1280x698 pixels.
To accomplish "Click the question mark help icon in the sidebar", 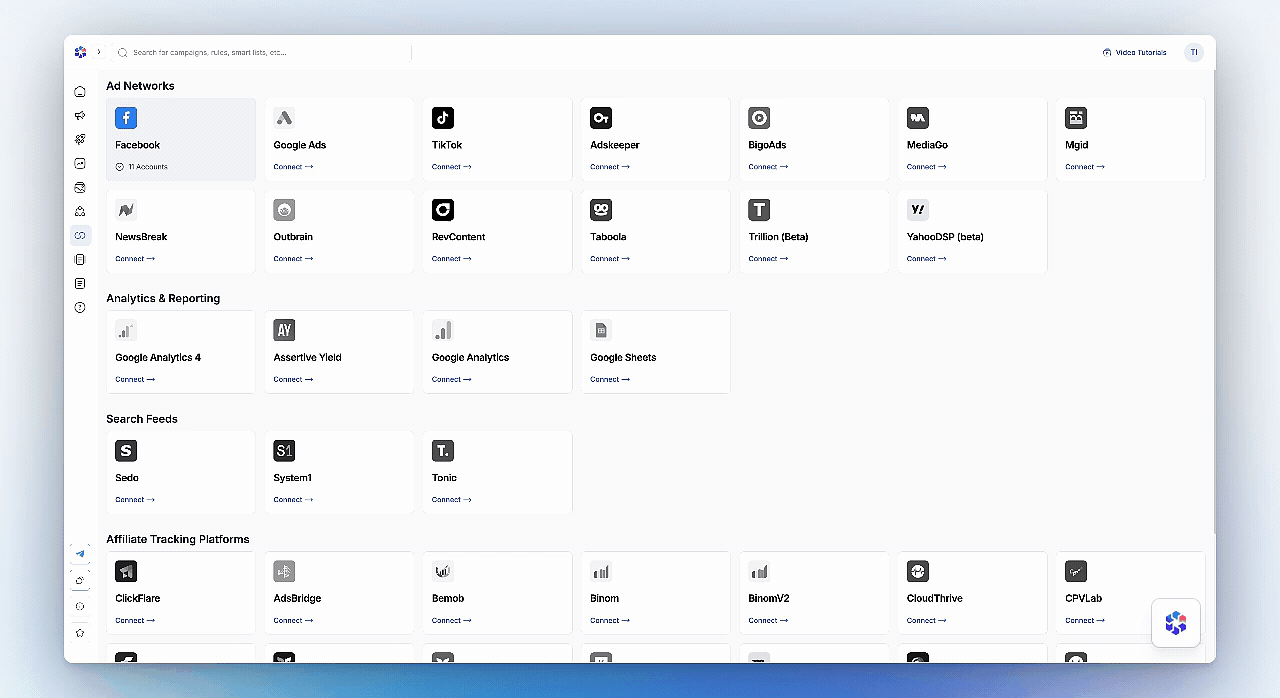I will [x=80, y=308].
